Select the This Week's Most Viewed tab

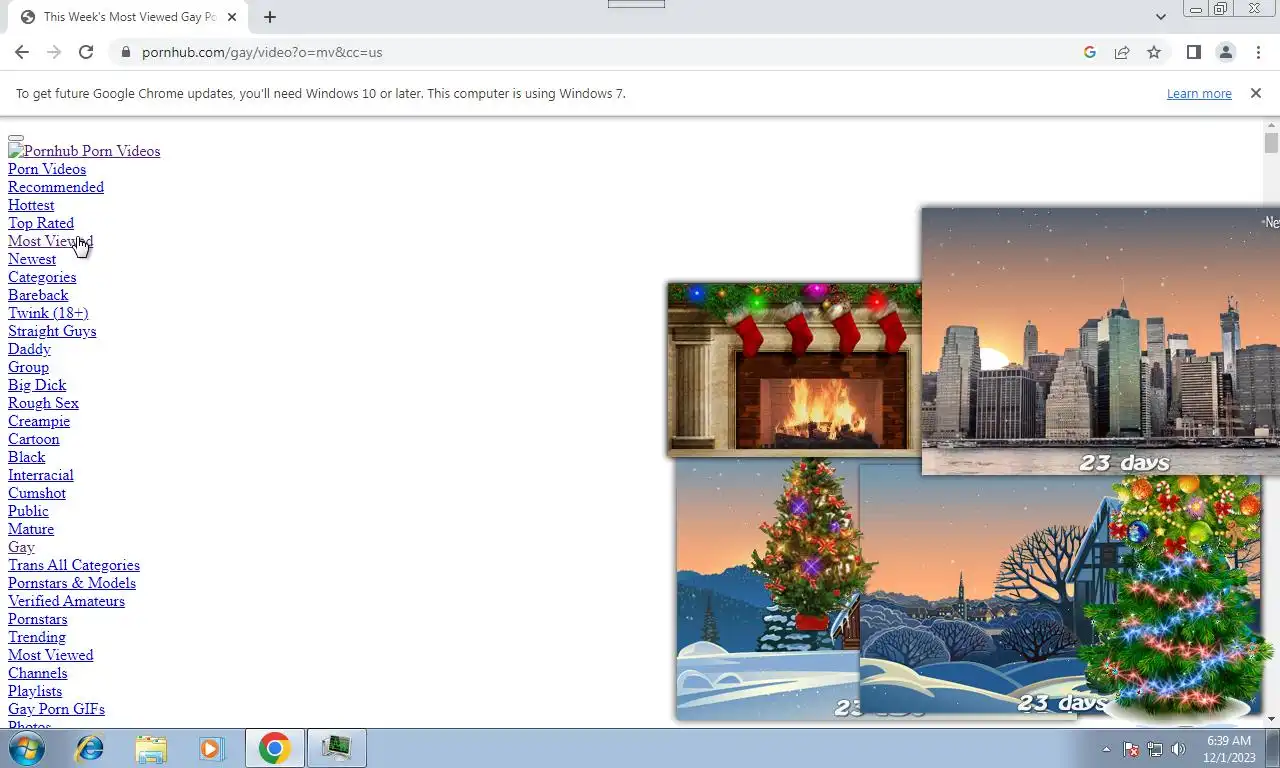pos(128,17)
